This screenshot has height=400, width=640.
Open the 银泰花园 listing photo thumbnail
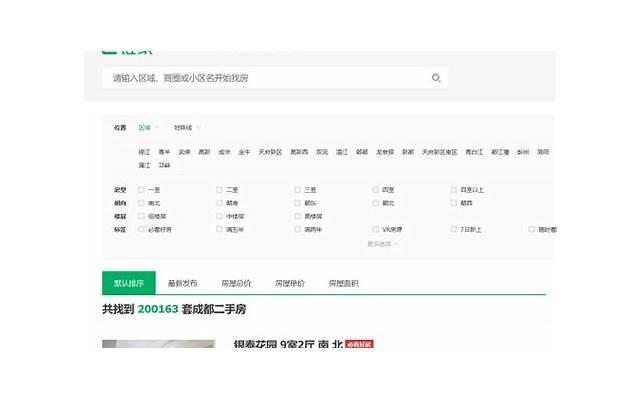click(x=158, y=344)
